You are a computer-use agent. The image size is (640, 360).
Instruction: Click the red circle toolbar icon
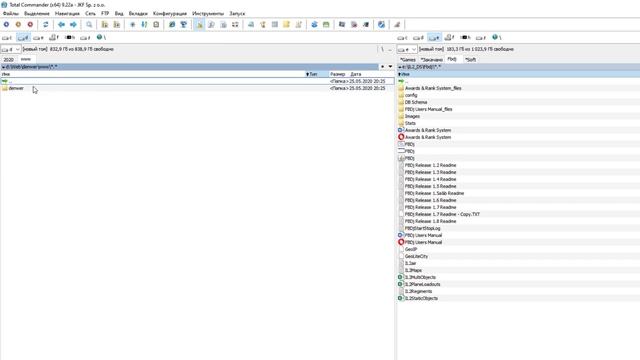tap(30, 24)
